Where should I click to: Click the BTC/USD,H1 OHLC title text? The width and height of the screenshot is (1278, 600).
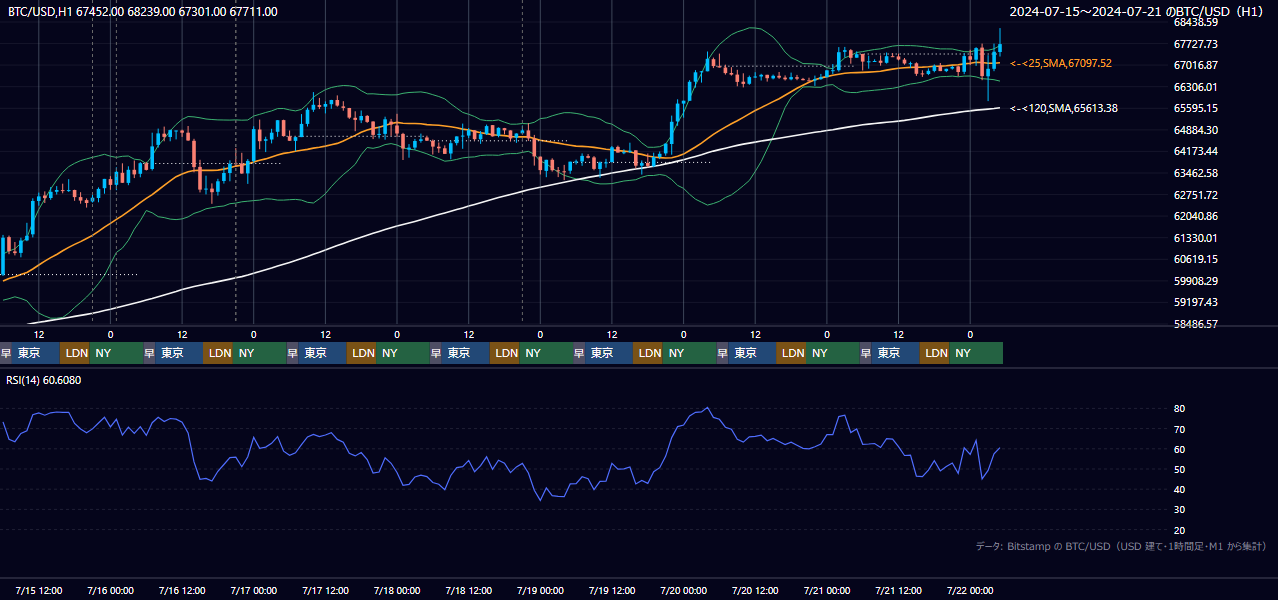[x=143, y=12]
